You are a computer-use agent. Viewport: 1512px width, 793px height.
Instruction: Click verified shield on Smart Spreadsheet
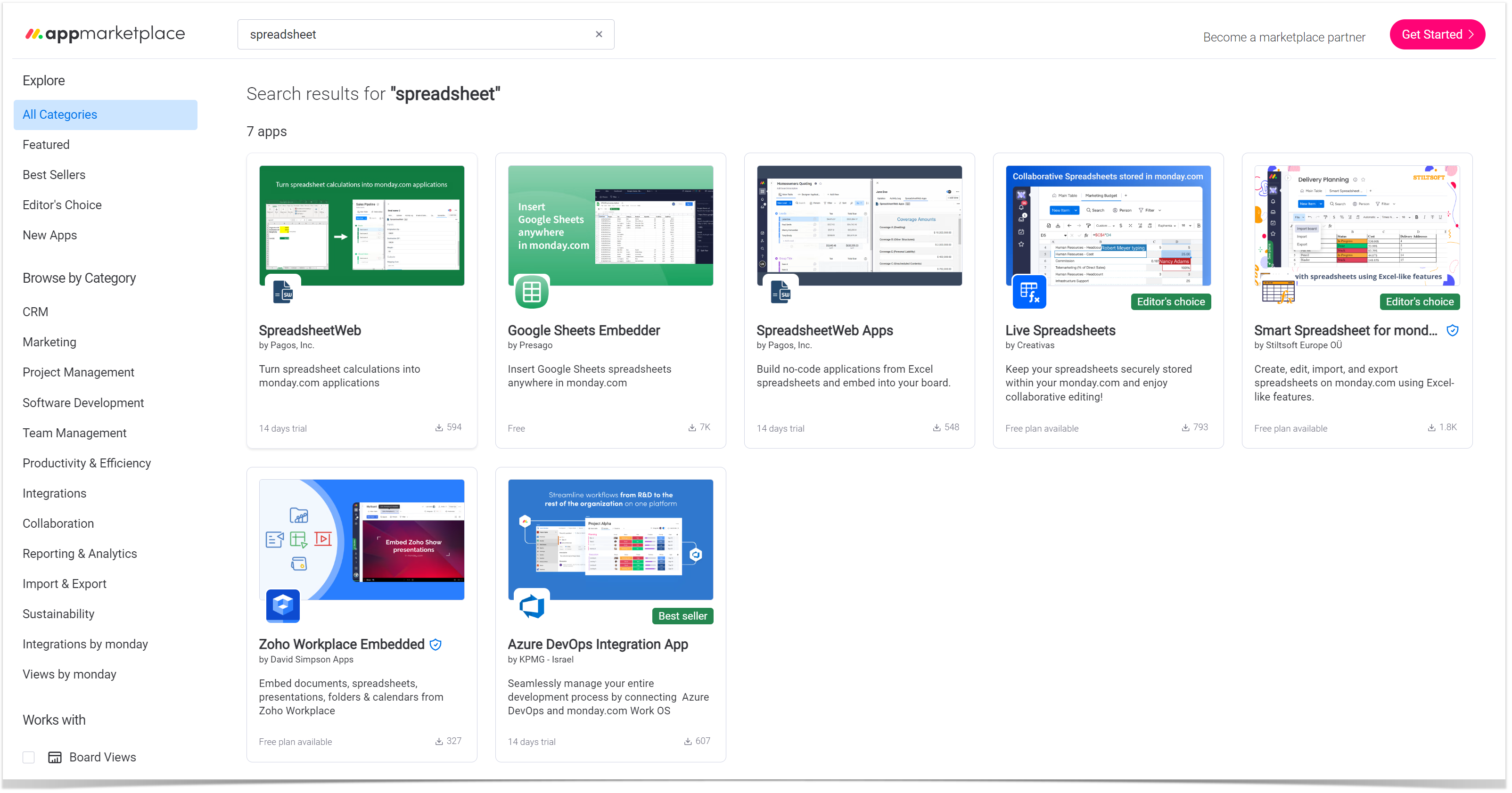[x=1452, y=330]
